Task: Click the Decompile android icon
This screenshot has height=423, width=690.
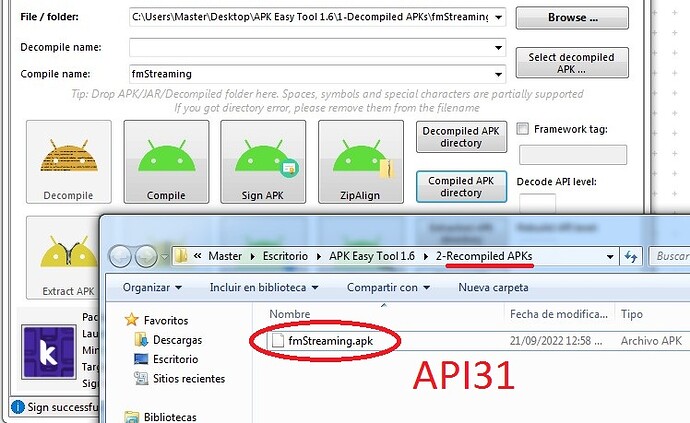Action: pyautogui.click(x=69, y=155)
